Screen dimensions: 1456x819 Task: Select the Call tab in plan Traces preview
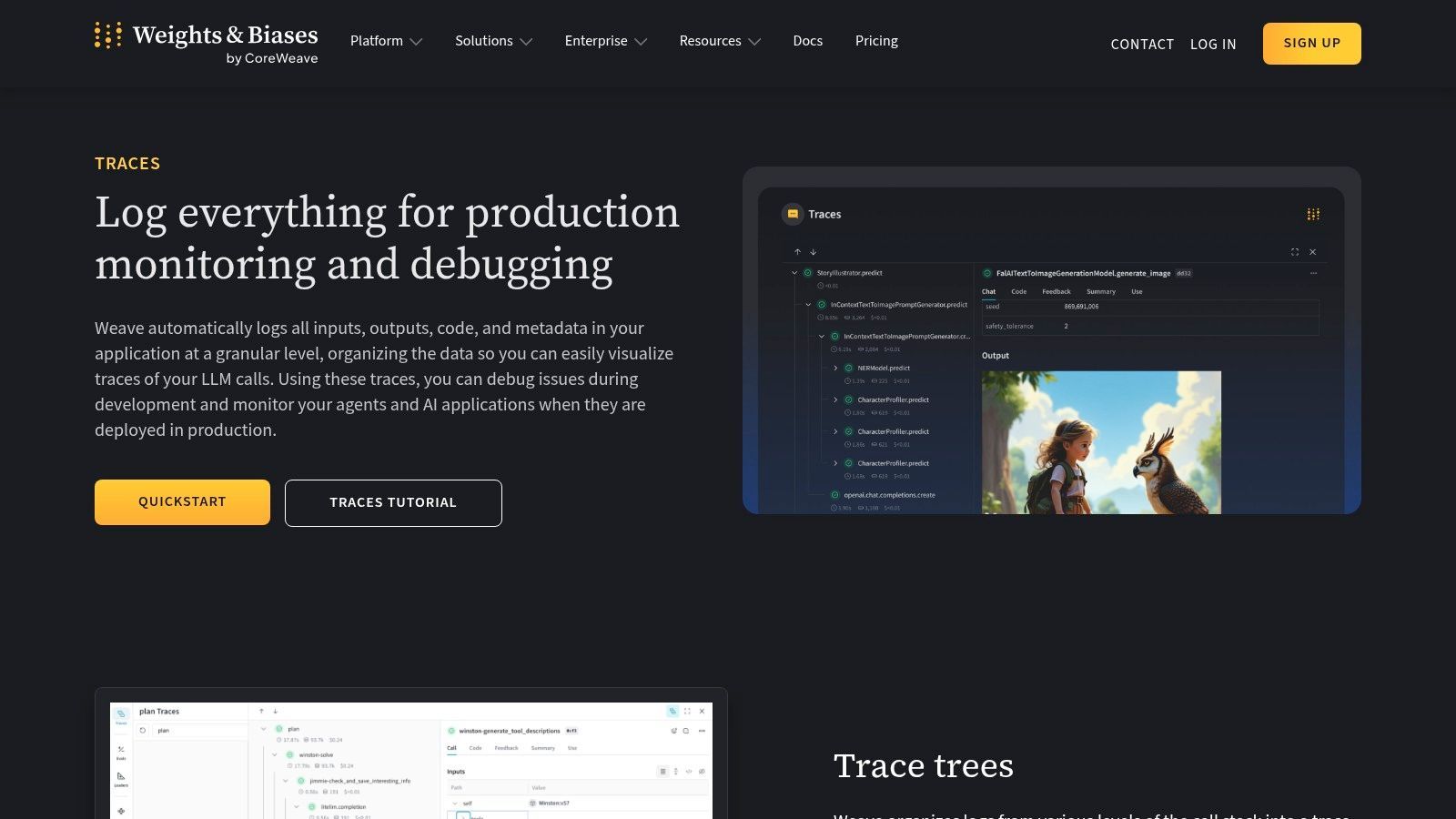(x=451, y=748)
